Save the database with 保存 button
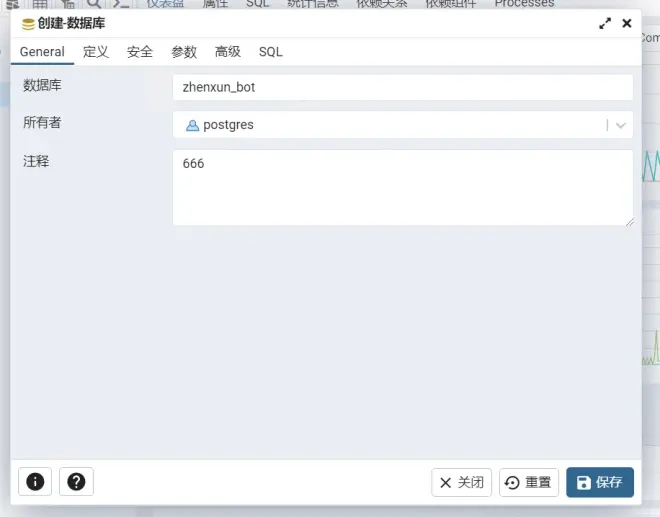The image size is (660, 517). tap(600, 482)
